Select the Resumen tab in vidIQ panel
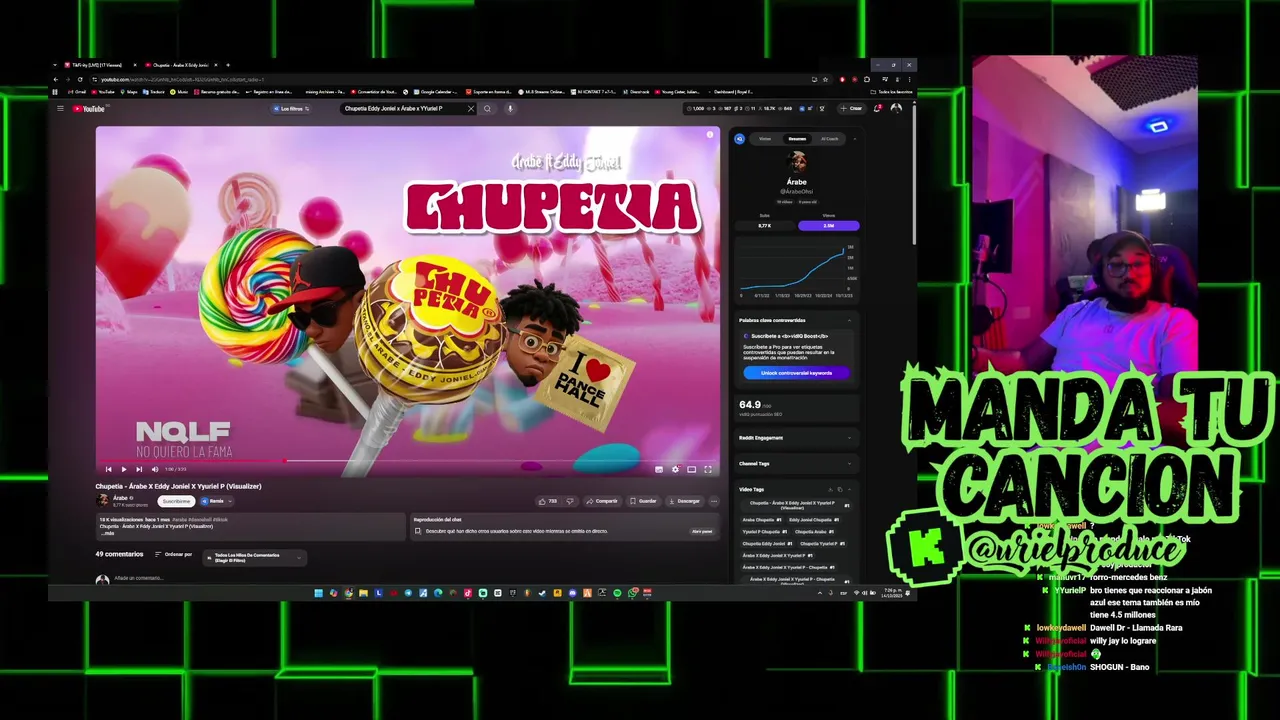Image resolution: width=1280 pixels, height=720 pixels. [797, 139]
